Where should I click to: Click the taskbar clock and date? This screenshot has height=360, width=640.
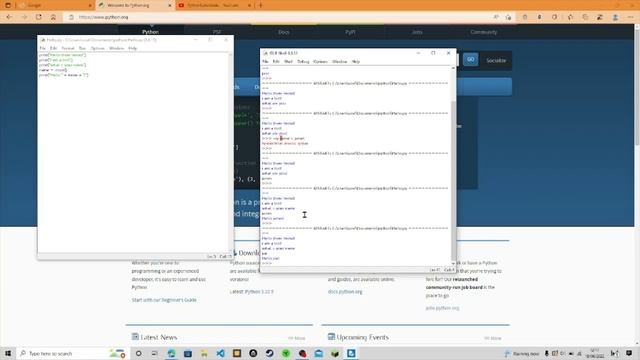[x=595, y=353]
